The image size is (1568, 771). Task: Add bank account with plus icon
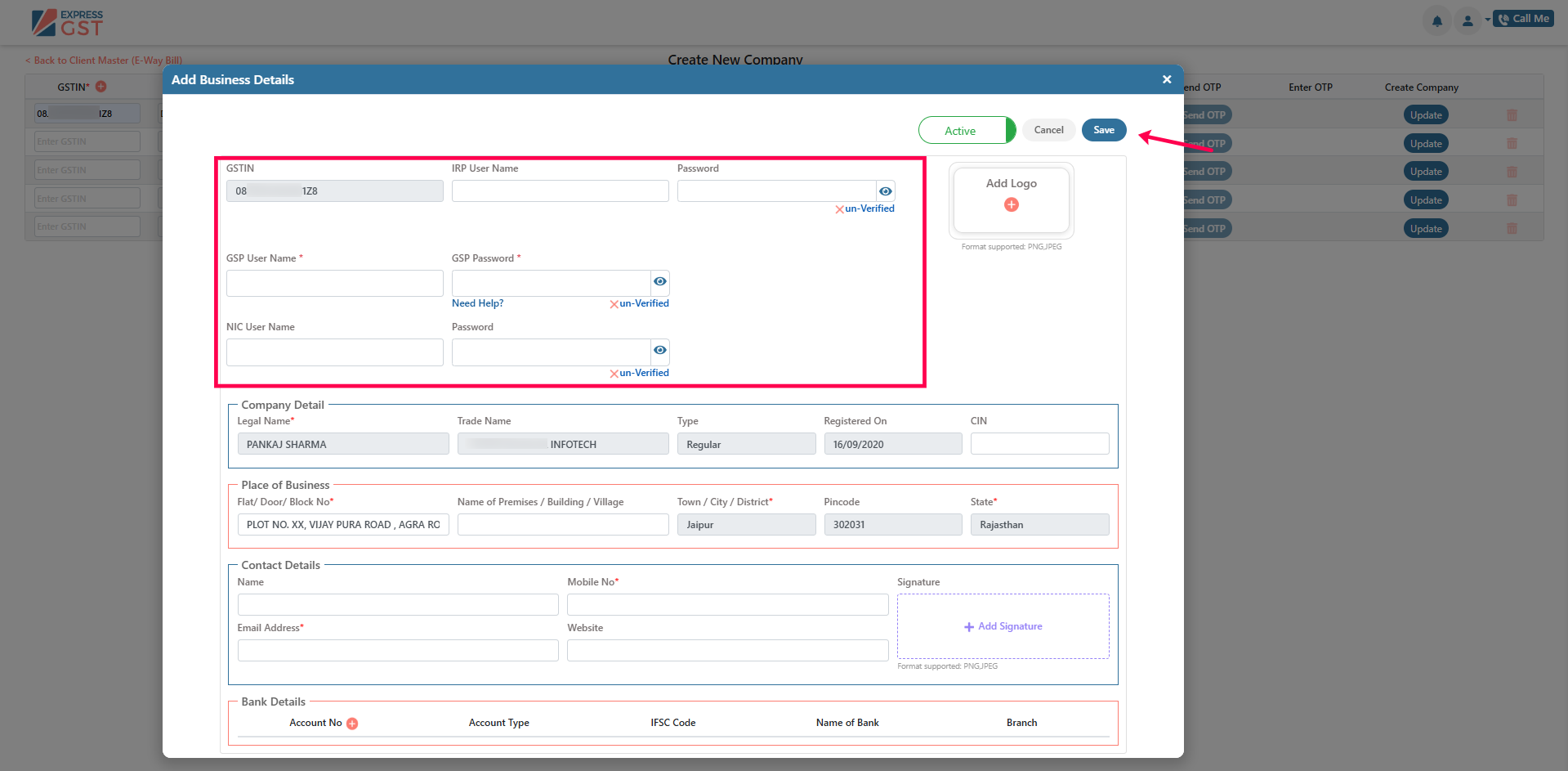click(352, 724)
